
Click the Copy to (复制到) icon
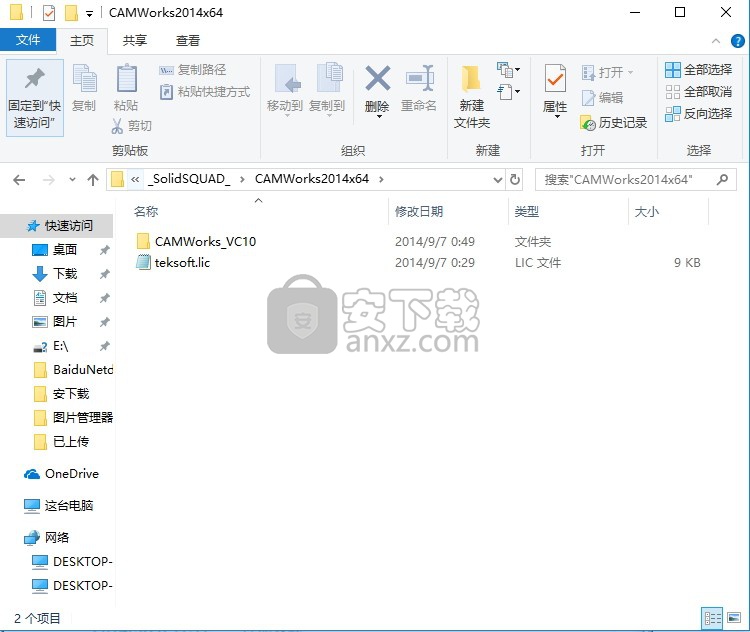click(330, 78)
